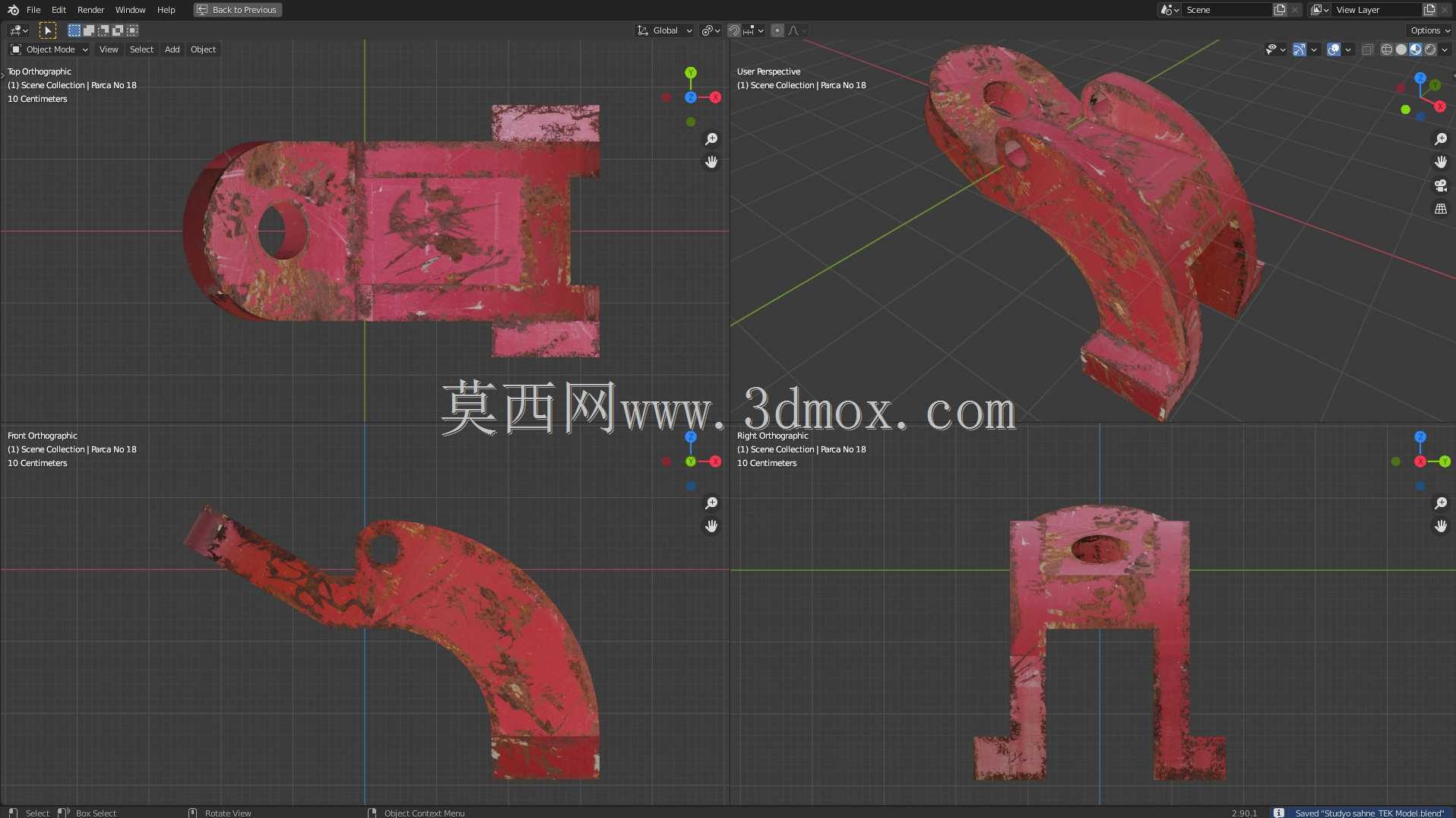Click Zoom icon in Front Orthographic view

click(711, 503)
